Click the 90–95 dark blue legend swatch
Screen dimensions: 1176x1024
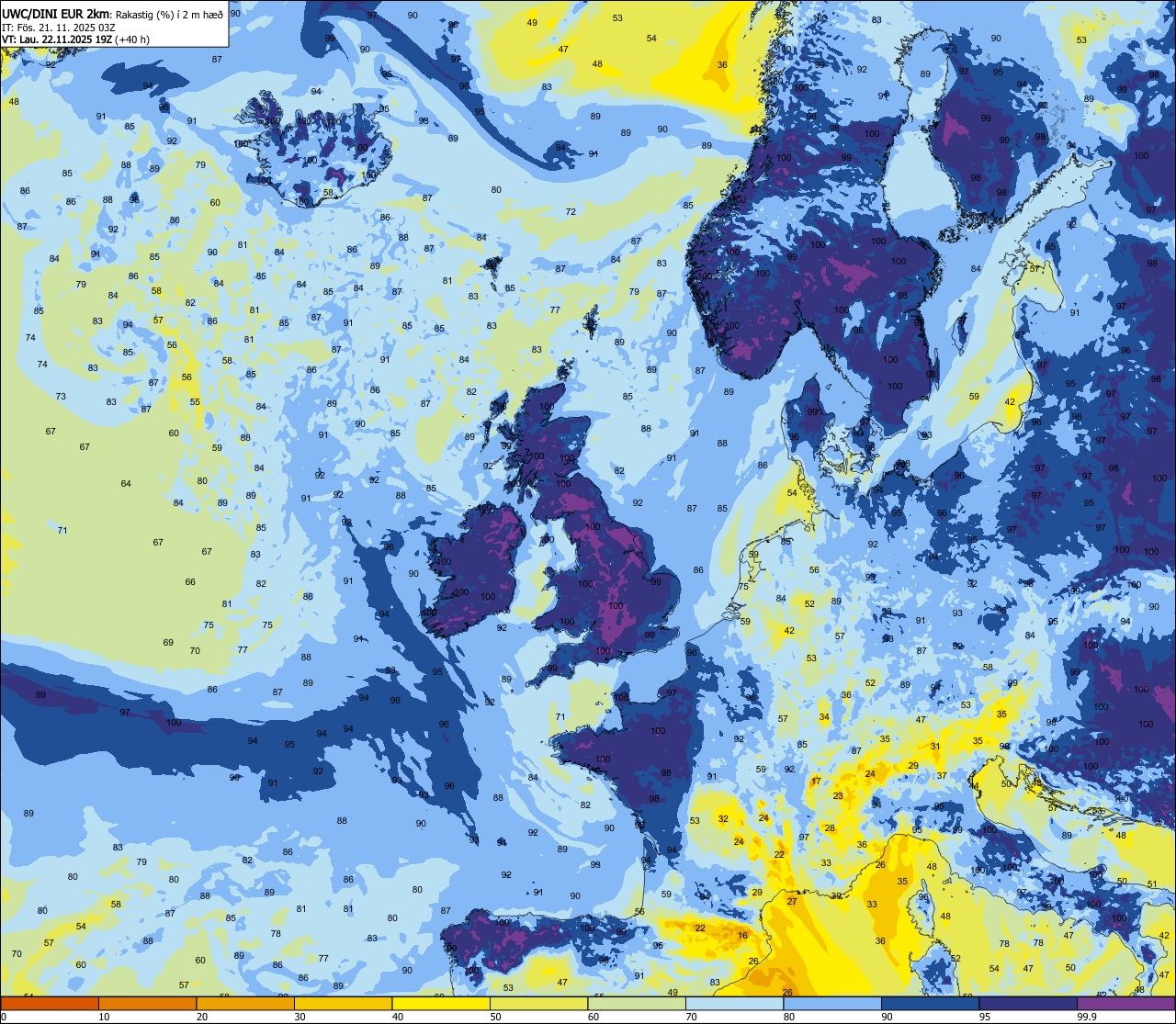click(930, 1003)
